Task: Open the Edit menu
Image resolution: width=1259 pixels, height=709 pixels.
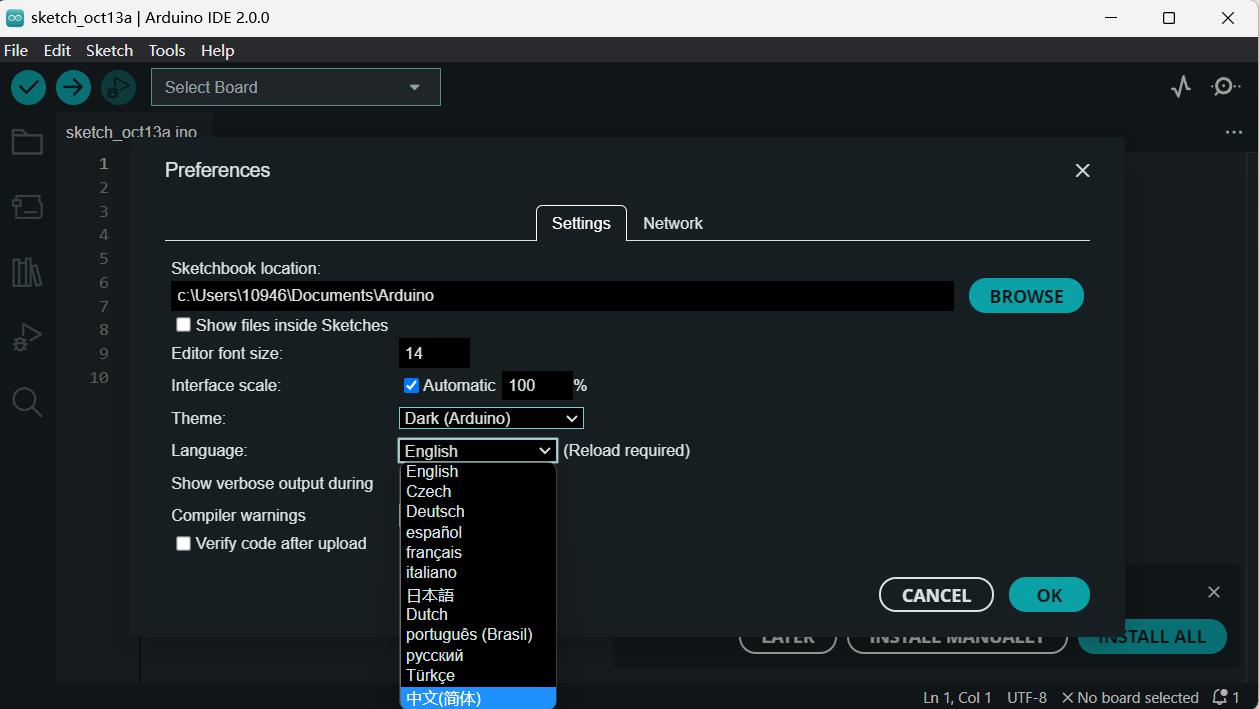Action: [57, 50]
